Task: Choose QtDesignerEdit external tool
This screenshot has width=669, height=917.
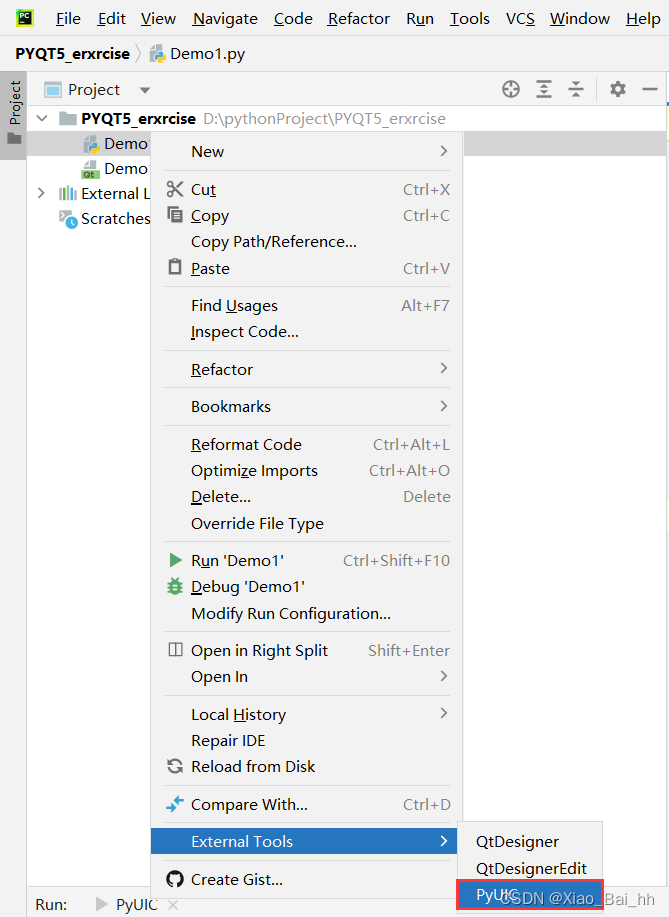Action: (x=530, y=868)
